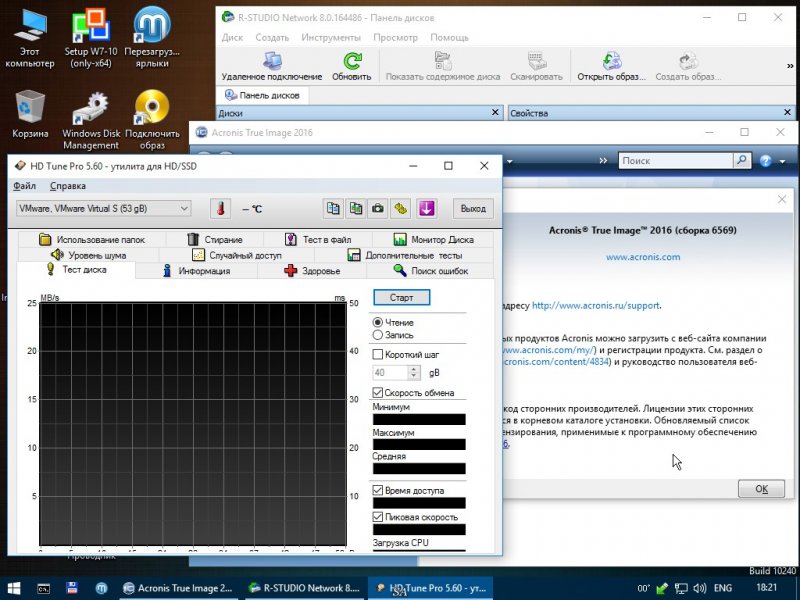Open command prompt from taskbar
Viewport: 800px width, 600px height.
click(44, 588)
